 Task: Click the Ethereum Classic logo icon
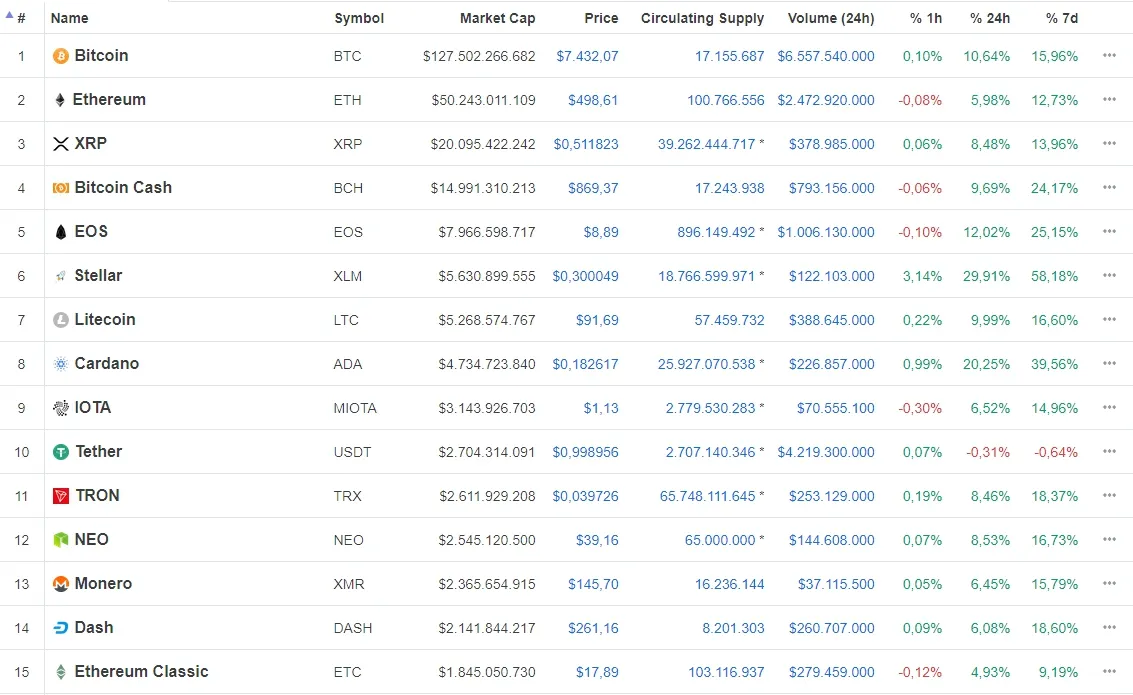click(x=61, y=672)
